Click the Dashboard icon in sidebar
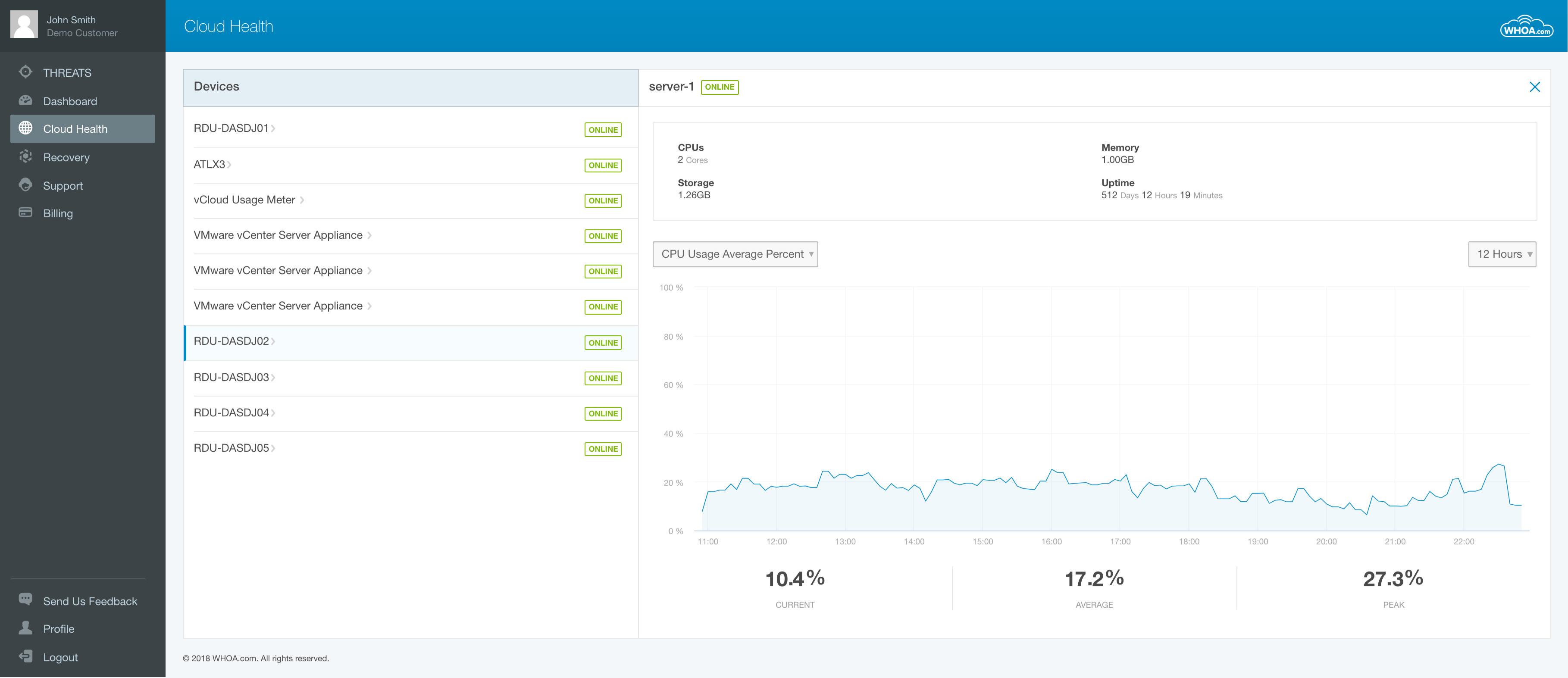Image resolution: width=1568 pixels, height=678 pixels. (x=25, y=100)
